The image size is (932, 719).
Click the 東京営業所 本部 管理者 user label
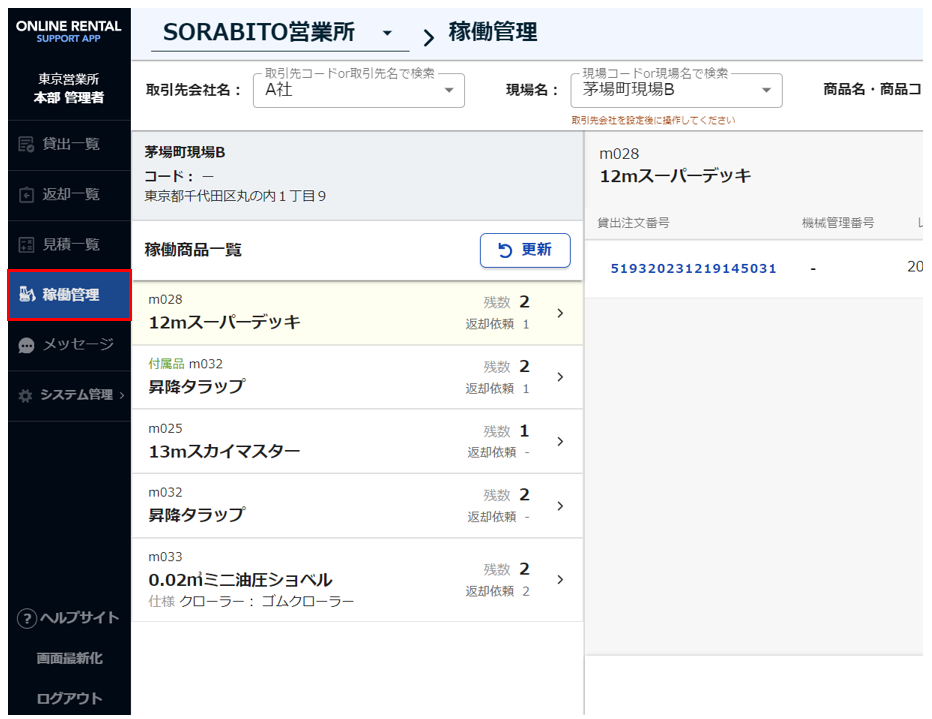tap(69, 89)
